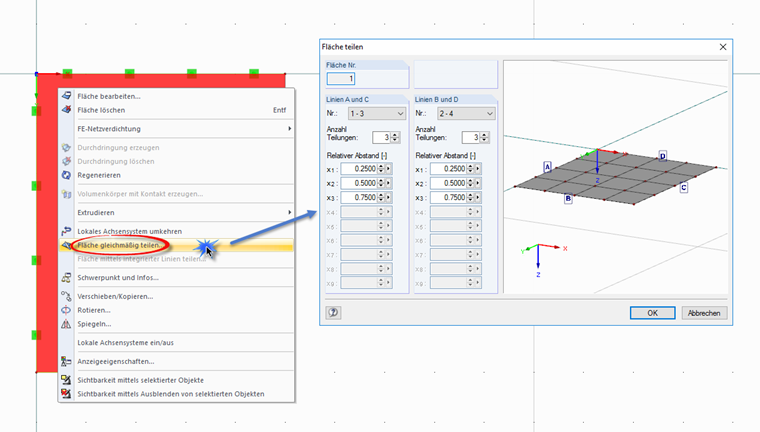Open Fläche bearbeiten... menu entry
This screenshot has width=760, height=432.
tap(176, 96)
